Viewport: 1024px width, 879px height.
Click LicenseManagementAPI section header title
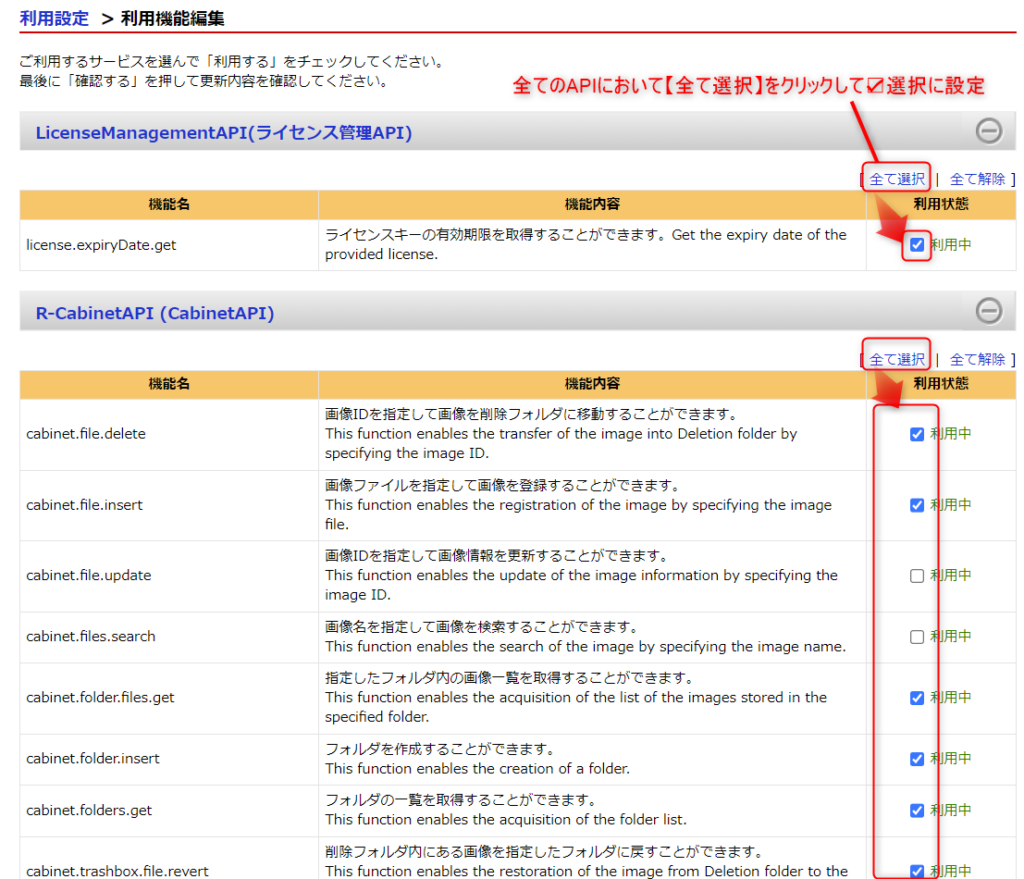coord(224,132)
